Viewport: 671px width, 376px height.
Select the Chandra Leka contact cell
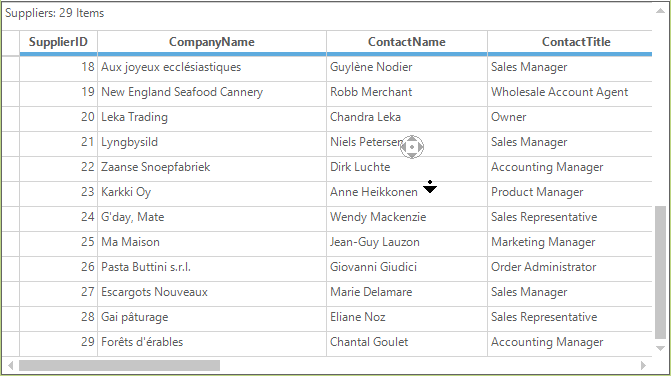coord(407,117)
